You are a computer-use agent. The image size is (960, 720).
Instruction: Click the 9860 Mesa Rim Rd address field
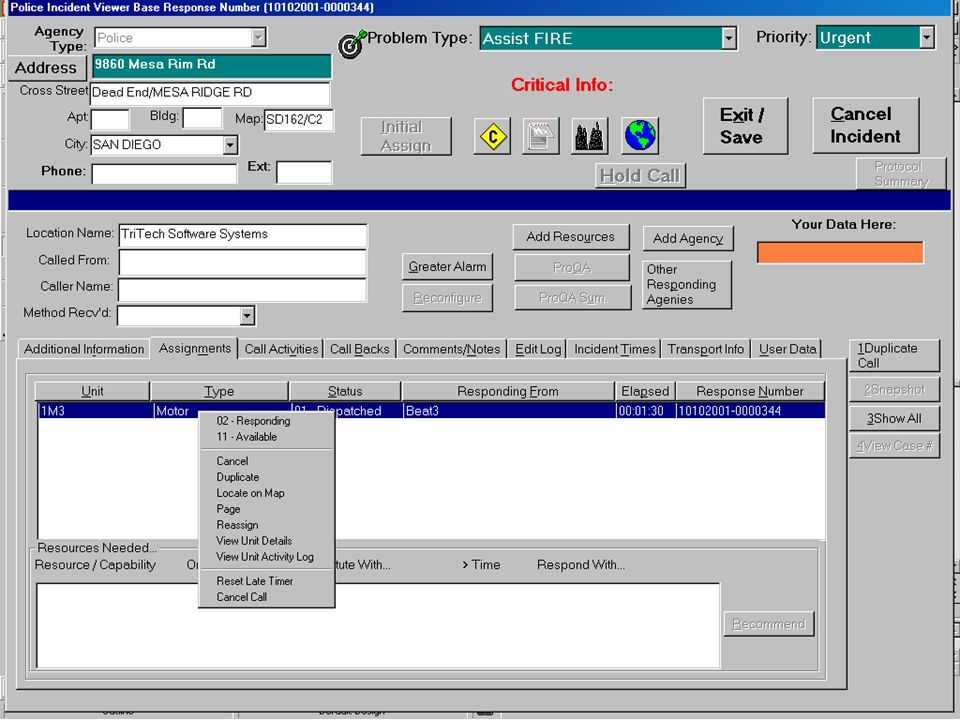pyautogui.click(x=212, y=66)
